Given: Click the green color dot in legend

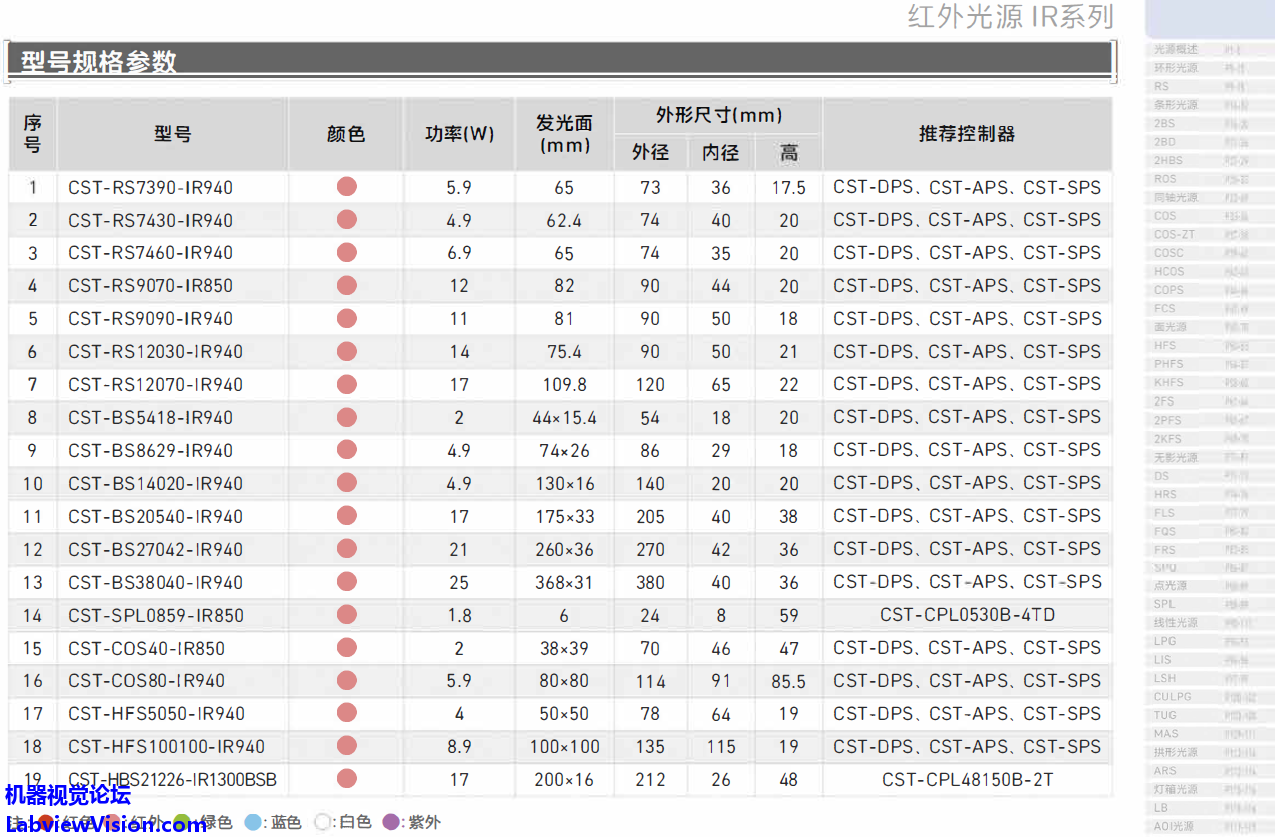Looking at the screenshot, I should (x=182, y=822).
